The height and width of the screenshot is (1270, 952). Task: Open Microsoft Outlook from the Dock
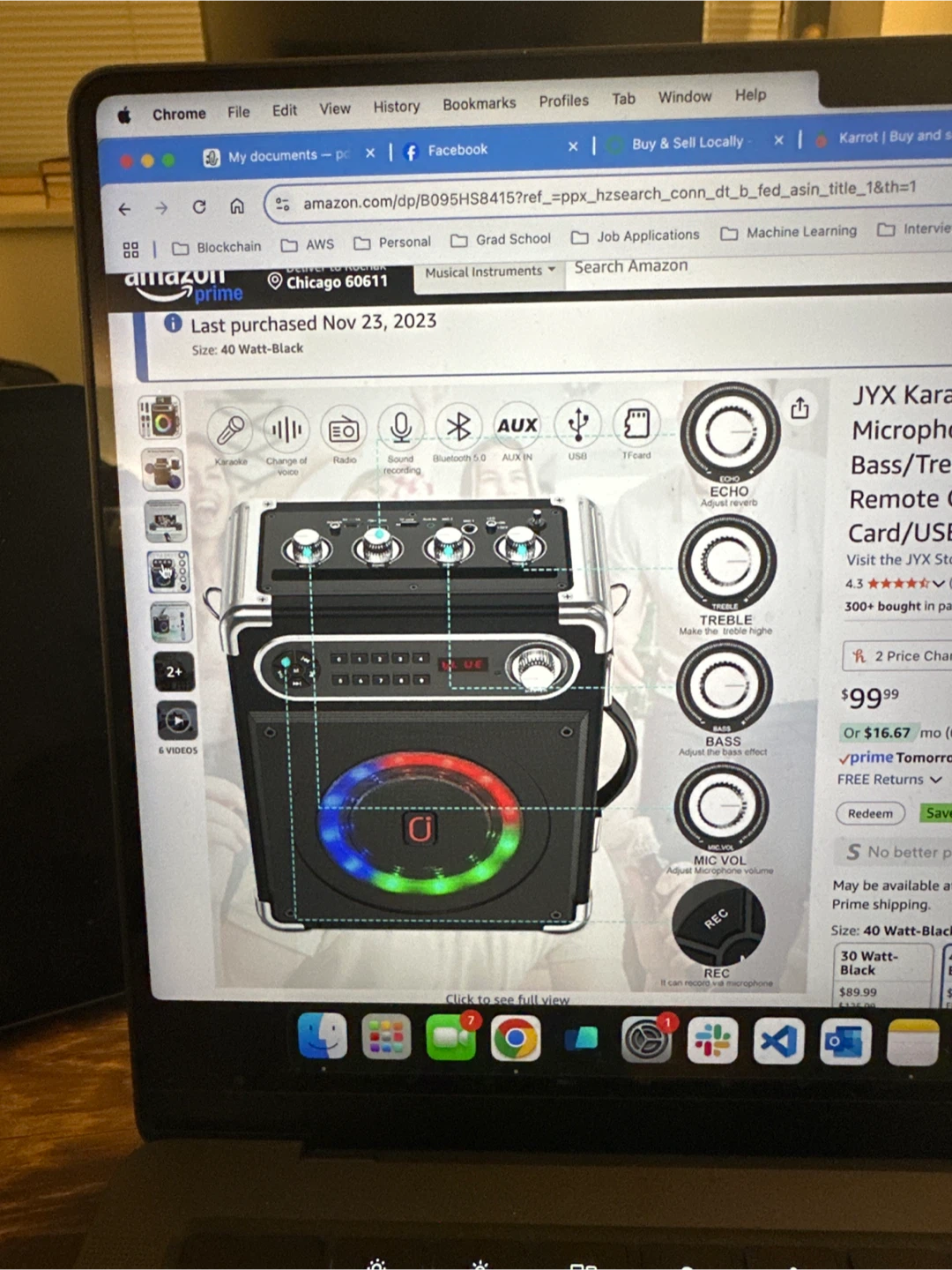(845, 1042)
